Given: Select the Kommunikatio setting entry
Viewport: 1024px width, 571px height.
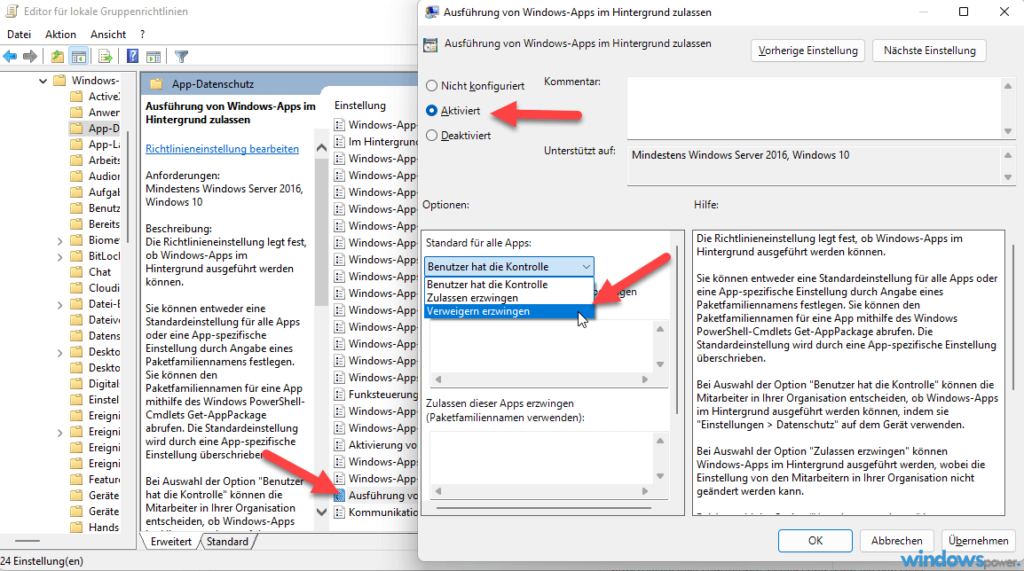Looking at the screenshot, I should pyautogui.click(x=376, y=513).
